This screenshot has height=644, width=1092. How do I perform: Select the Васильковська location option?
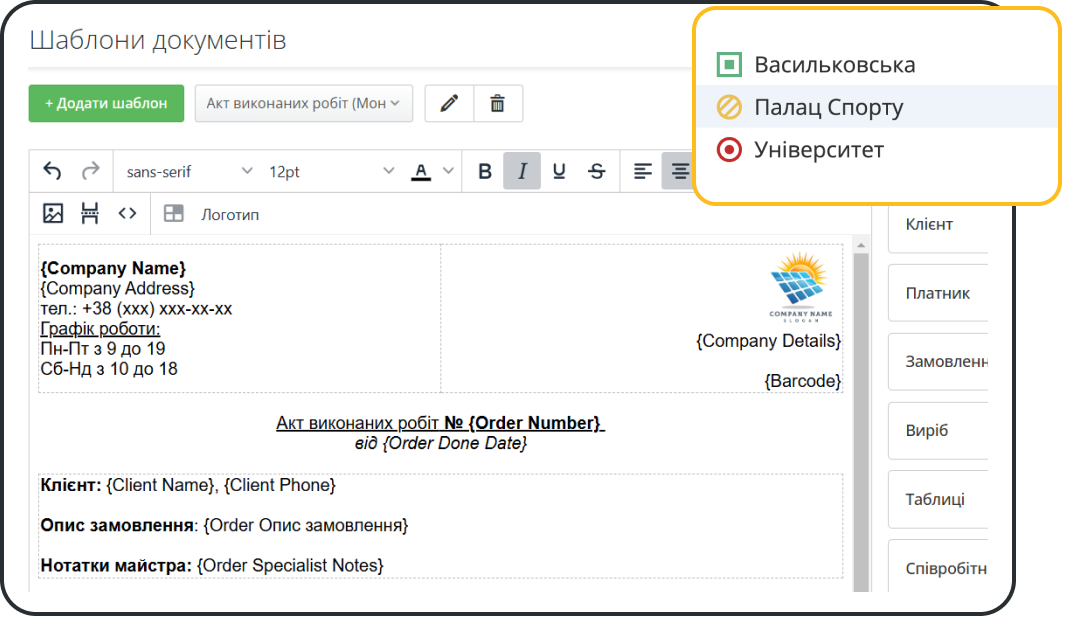tap(834, 65)
